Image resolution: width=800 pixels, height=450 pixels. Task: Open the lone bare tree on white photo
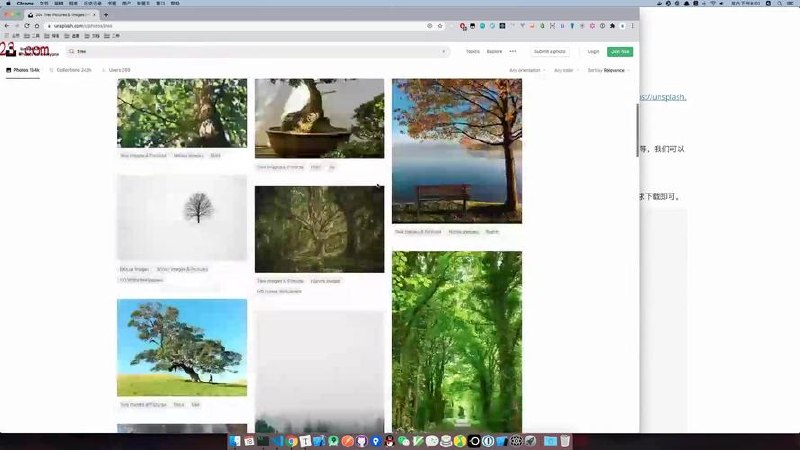click(x=182, y=218)
